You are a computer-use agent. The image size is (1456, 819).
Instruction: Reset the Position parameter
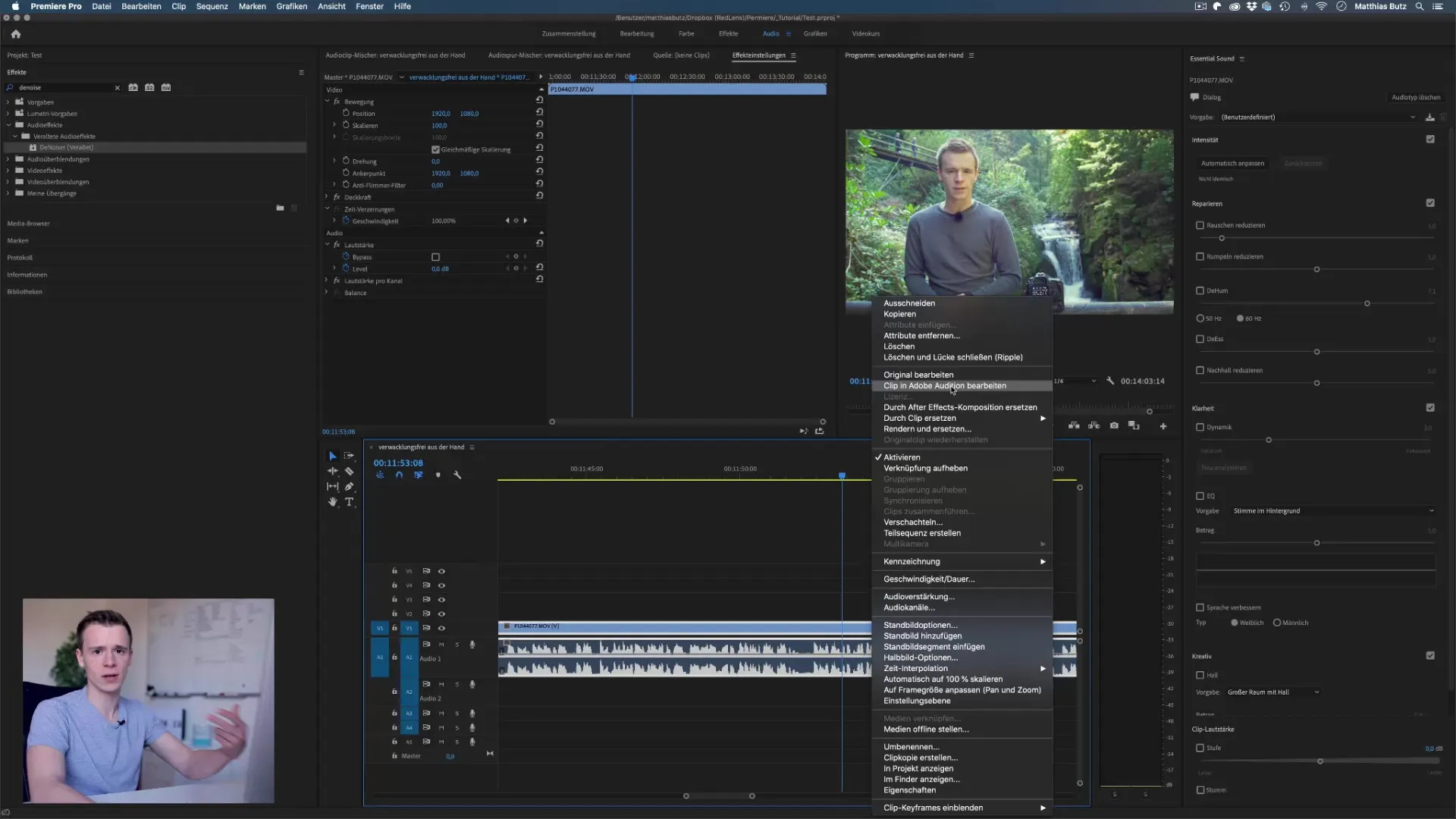pyautogui.click(x=540, y=113)
